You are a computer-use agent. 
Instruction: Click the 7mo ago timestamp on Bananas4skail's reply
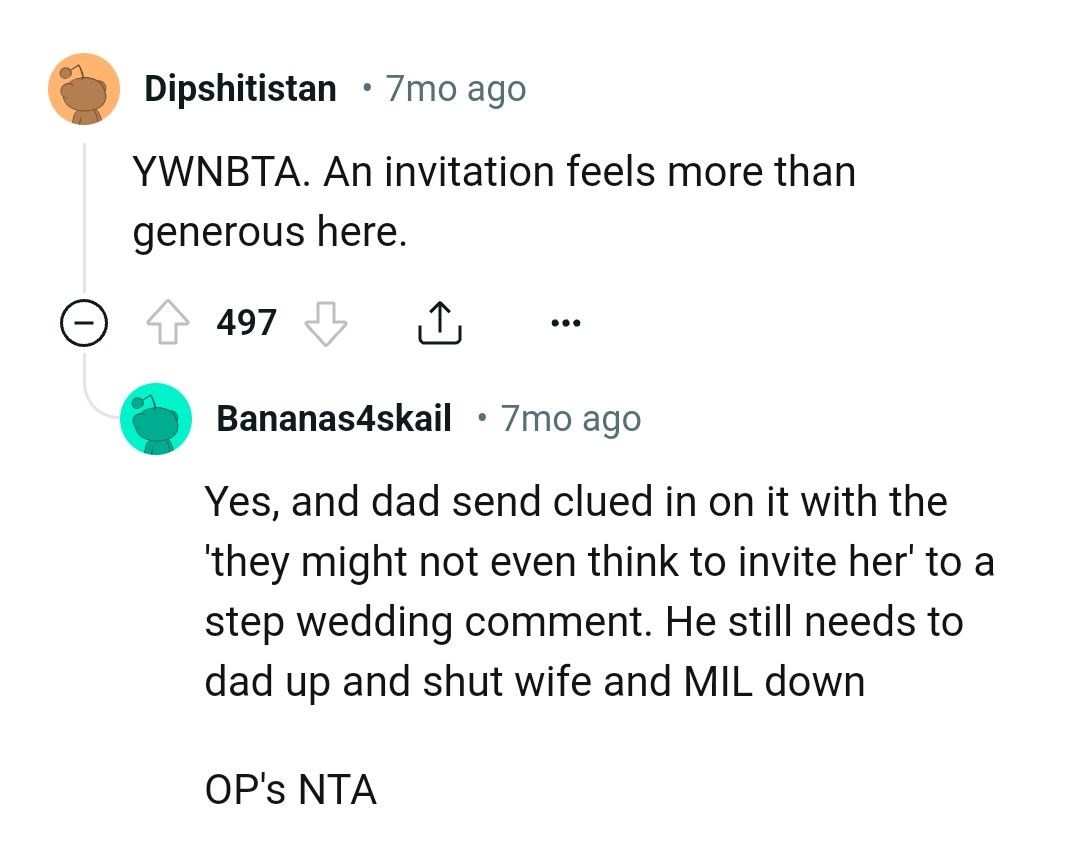(x=569, y=418)
